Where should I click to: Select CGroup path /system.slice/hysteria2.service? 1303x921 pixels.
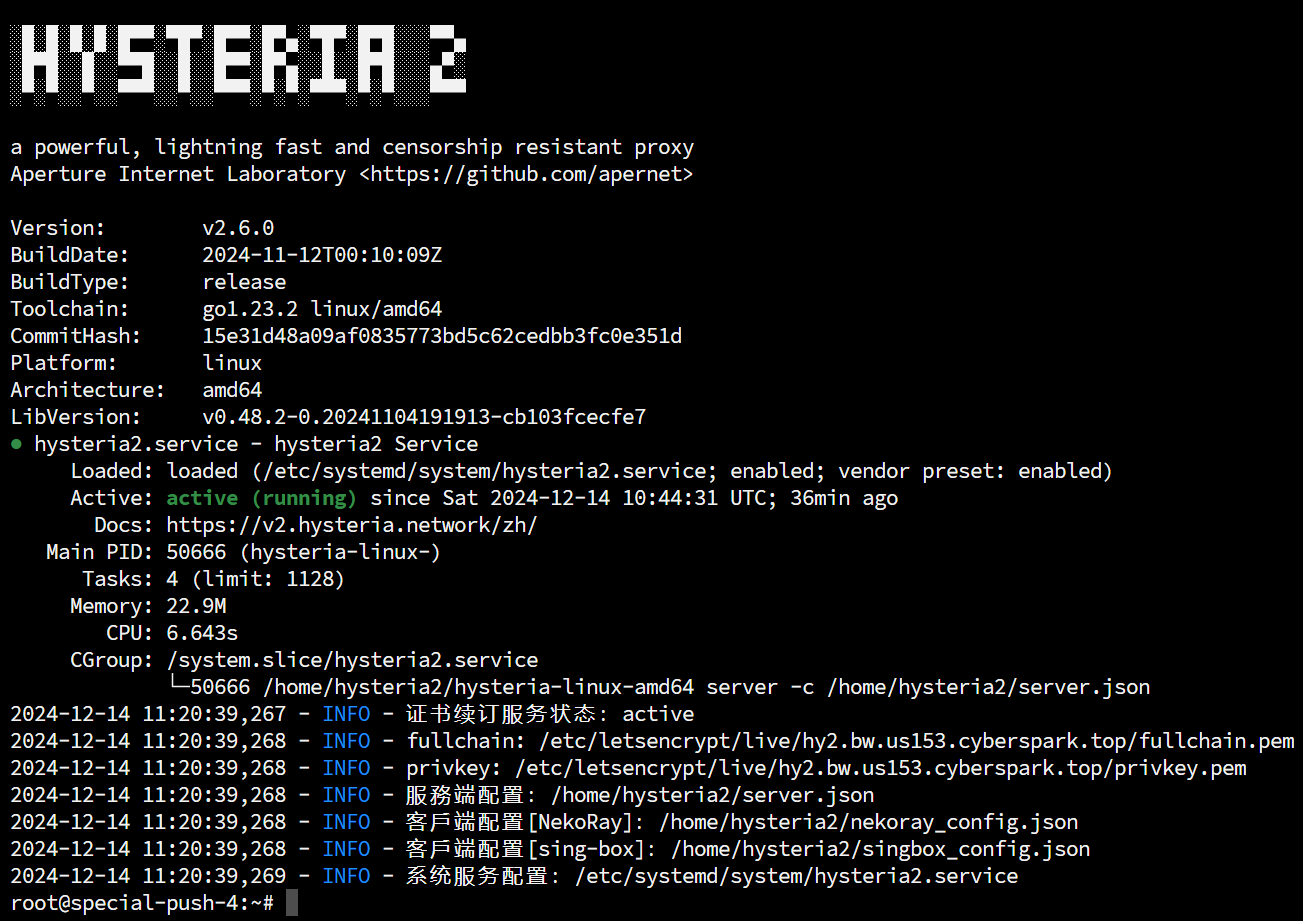click(x=352, y=660)
